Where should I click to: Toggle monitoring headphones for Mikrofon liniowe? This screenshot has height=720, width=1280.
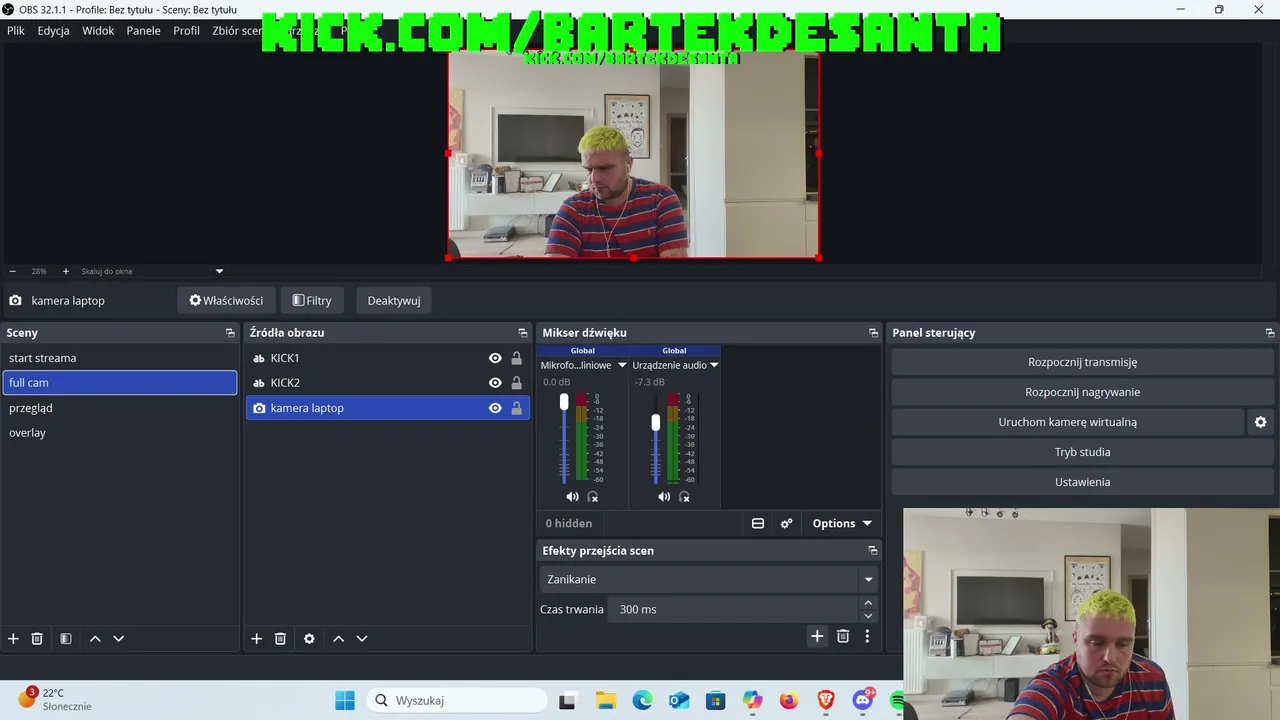pyautogui.click(x=593, y=496)
